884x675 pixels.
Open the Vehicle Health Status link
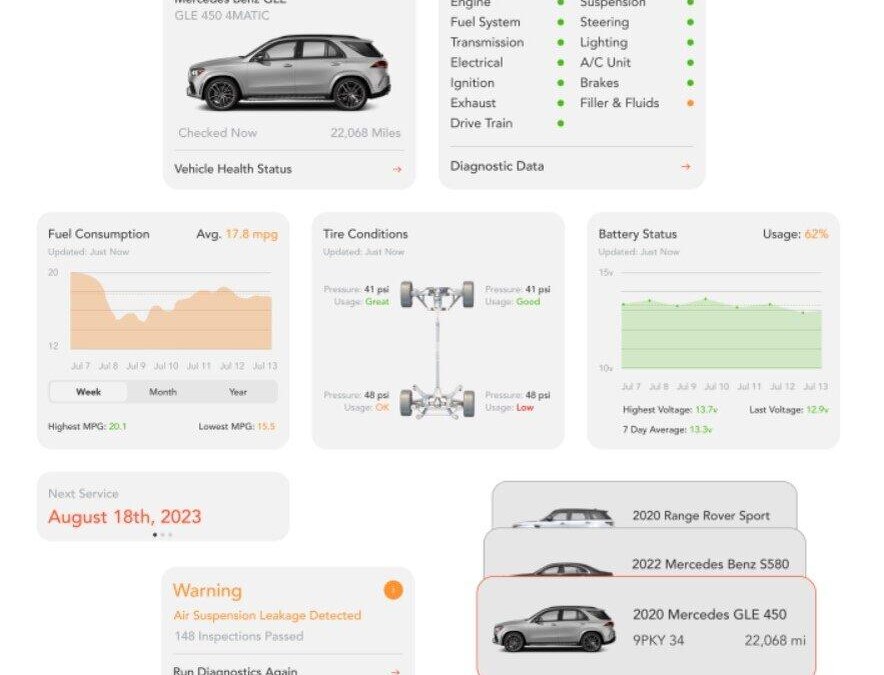[x=233, y=169]
